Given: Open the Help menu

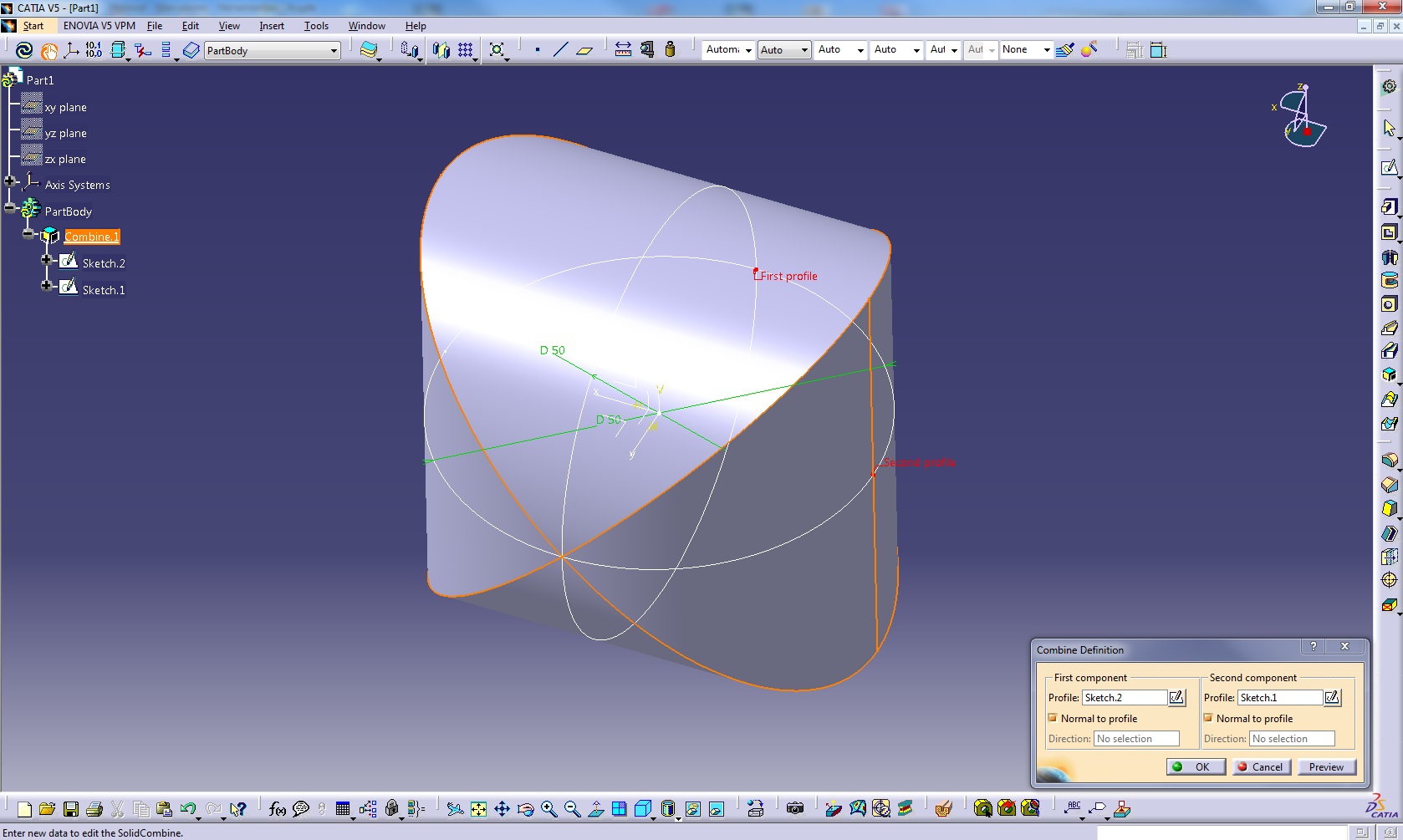Looking at the screenshot, I should click(416, 26).
